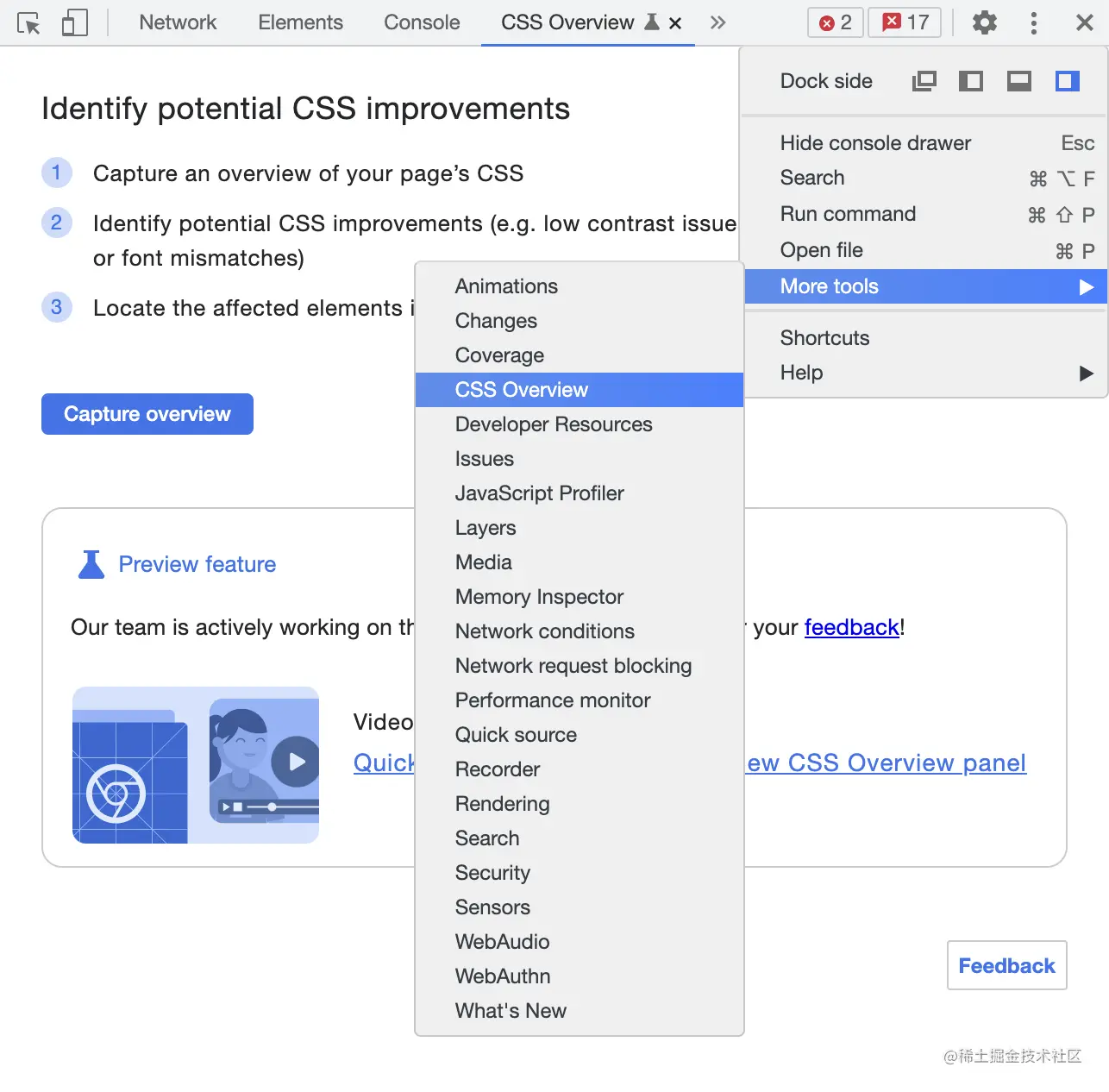Open the more tabs chevron
Viewport: 1109px width, 1092px height.
pos(717,22)
